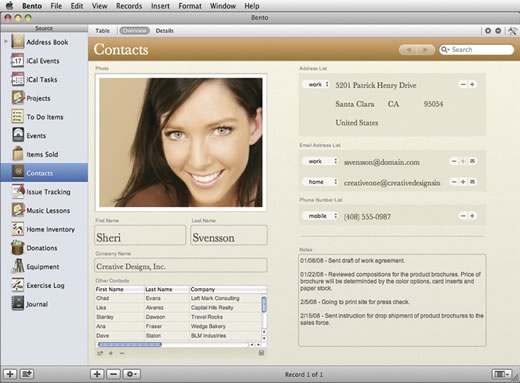The height and width of the screenshot is (383, 520).
Task: Remove row in Other Contacts table
Action: coord(122,353)
